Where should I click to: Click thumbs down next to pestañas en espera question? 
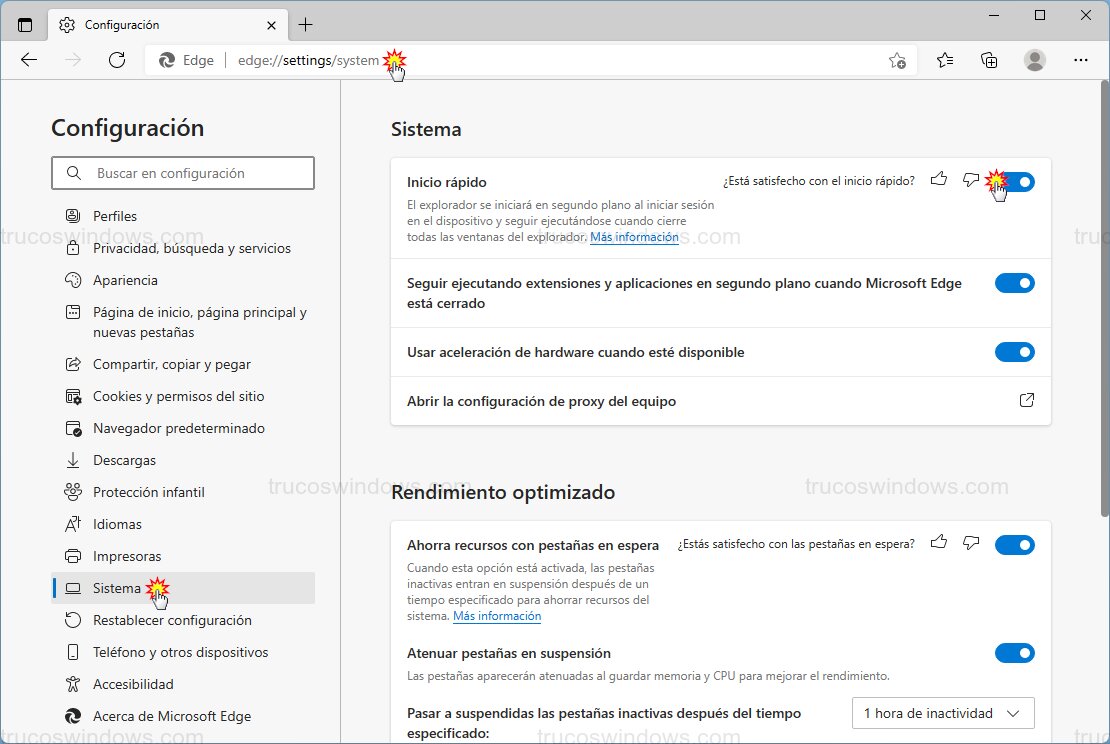(x=970, y=542)
